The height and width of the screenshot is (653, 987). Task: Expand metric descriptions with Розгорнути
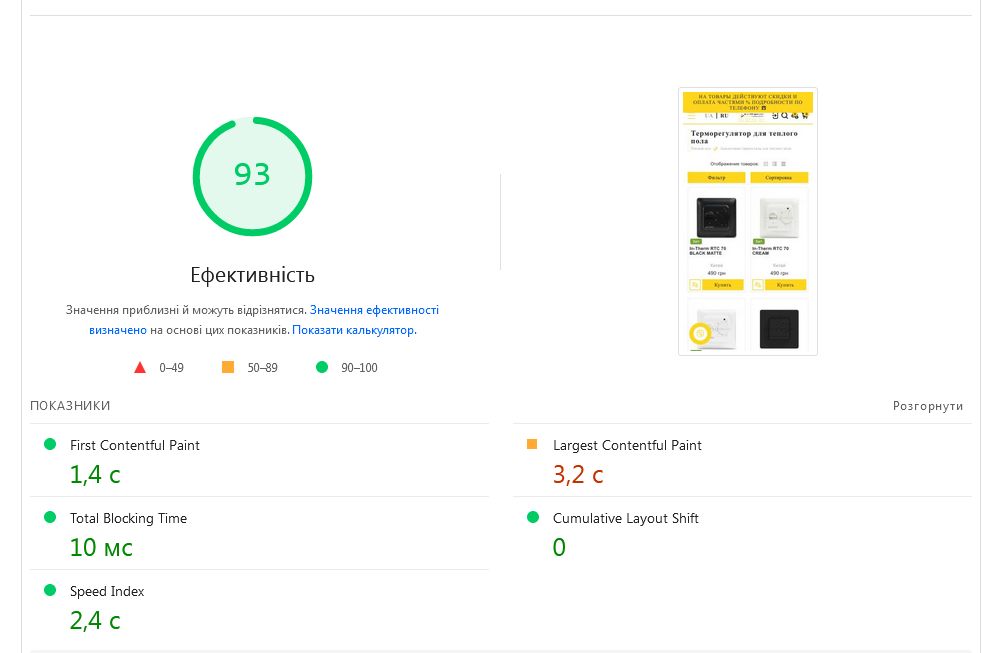point(928,406)
